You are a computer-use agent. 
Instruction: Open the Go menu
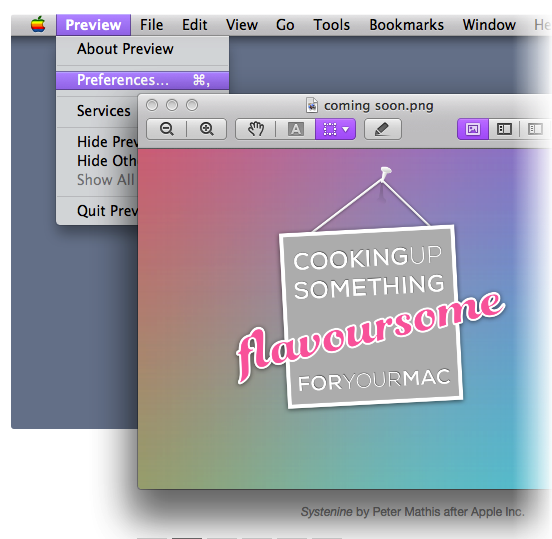[x=285, y=25]
